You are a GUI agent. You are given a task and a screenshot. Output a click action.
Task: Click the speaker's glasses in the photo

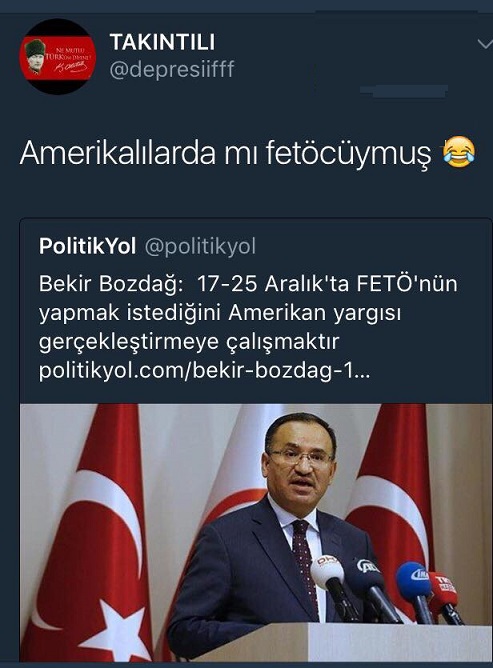301,458
